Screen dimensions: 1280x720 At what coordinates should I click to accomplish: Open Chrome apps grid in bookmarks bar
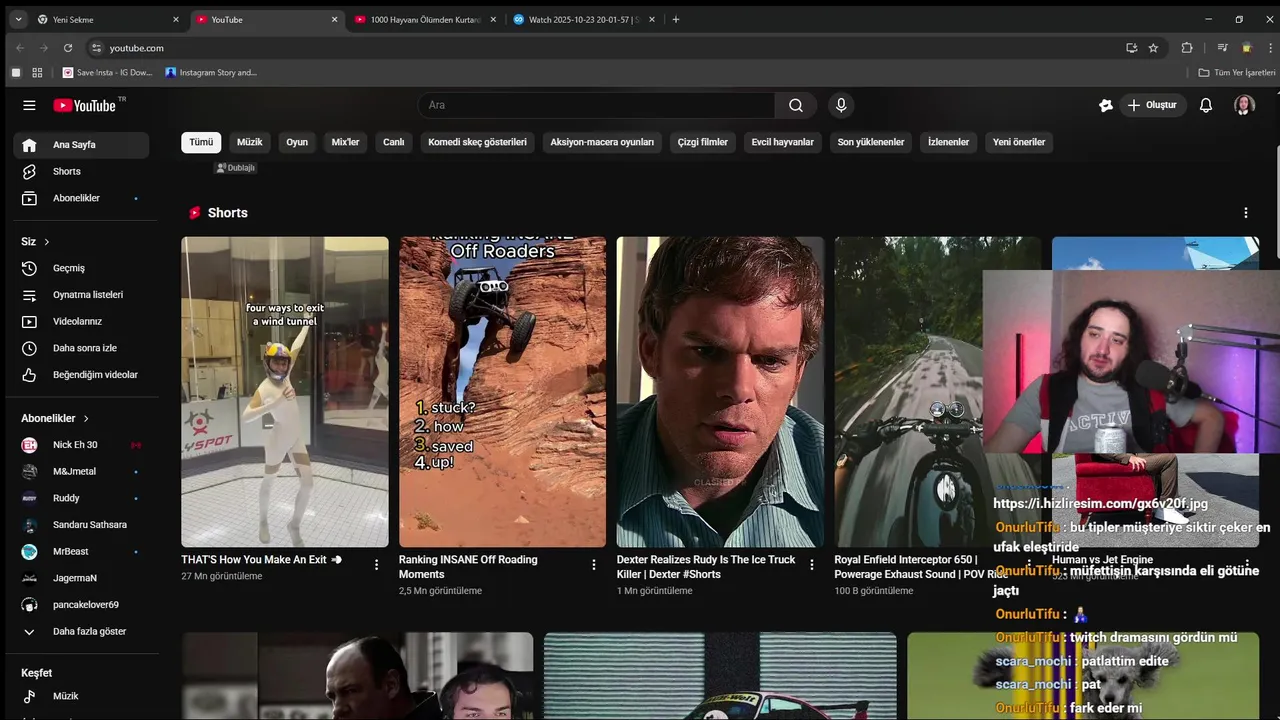click(37, 73)
